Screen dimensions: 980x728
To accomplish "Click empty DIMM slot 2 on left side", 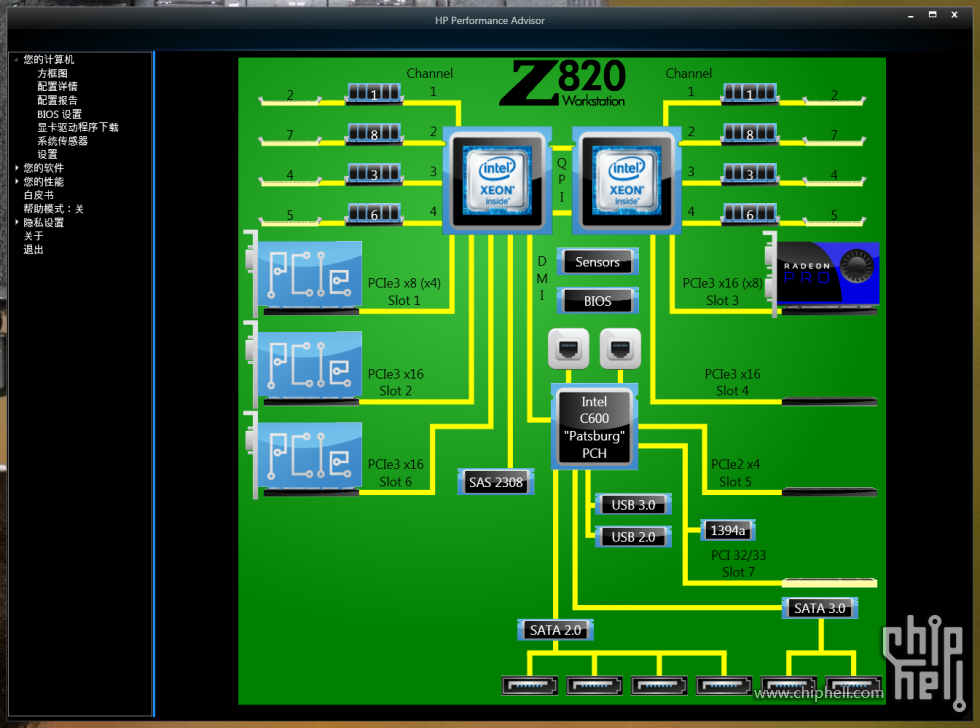I will pos(290,100).
